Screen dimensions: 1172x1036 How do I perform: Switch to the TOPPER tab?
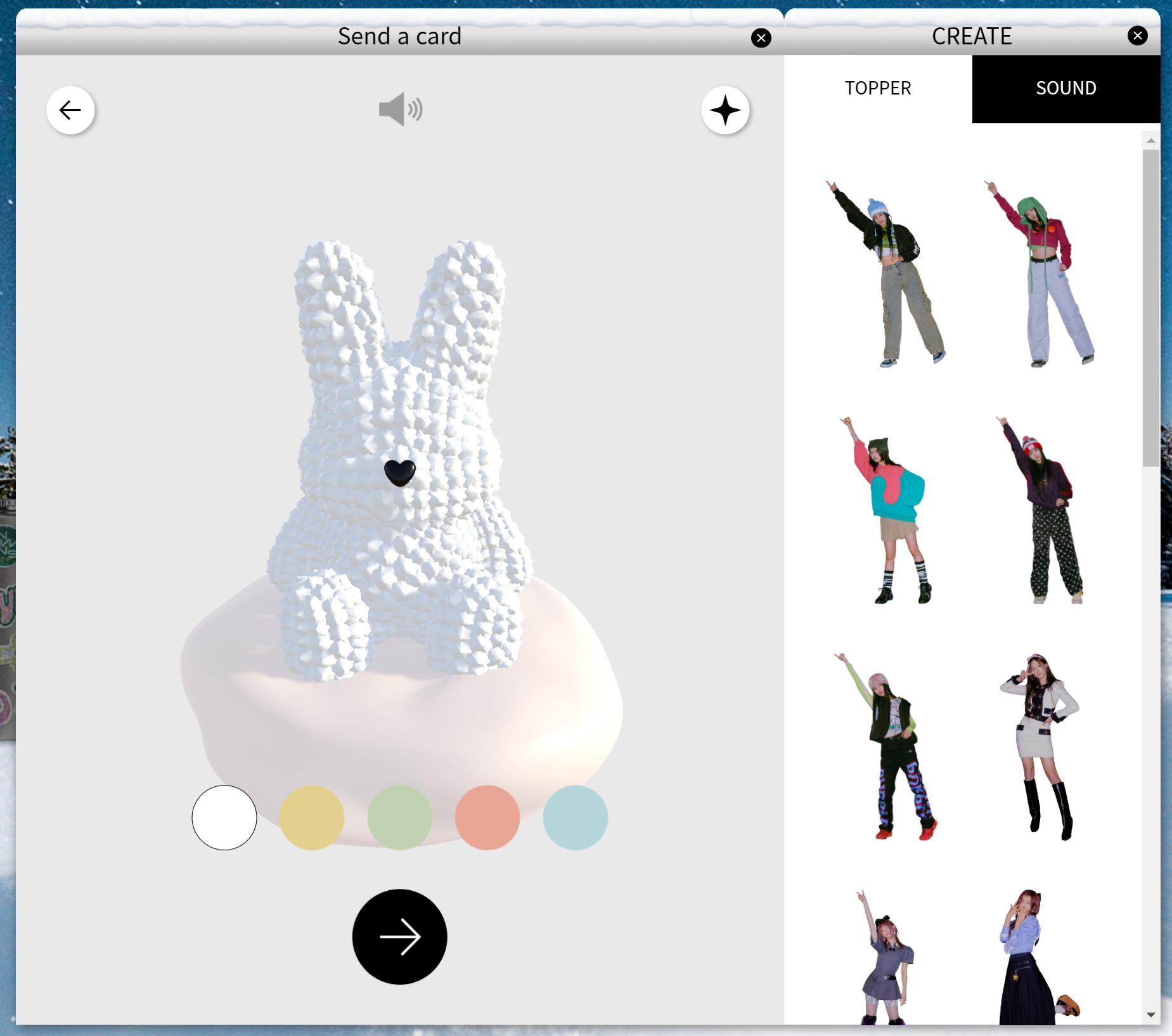[878, 89]
